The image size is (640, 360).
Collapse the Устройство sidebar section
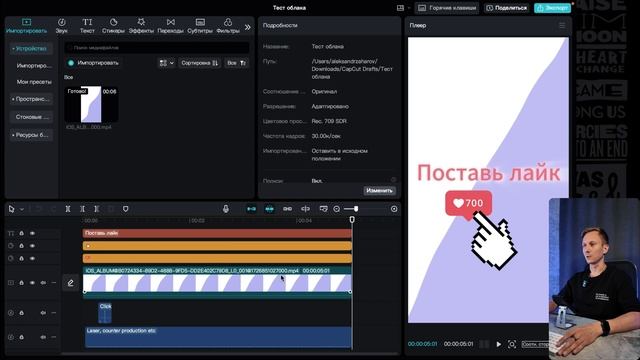coord(31,49)
